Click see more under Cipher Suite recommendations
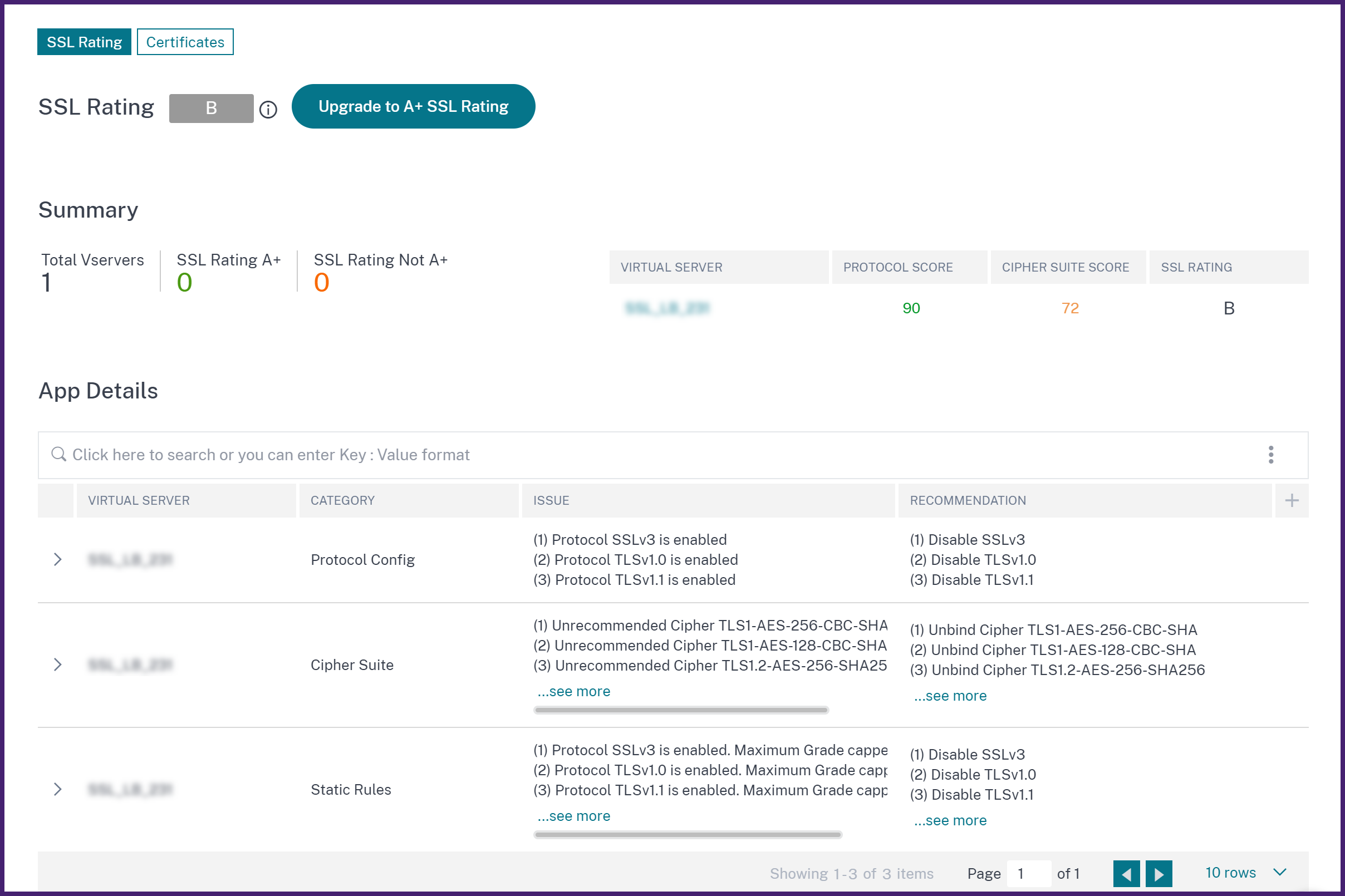The height and width of the screenshot is (896, 1345). pos(950,696)
